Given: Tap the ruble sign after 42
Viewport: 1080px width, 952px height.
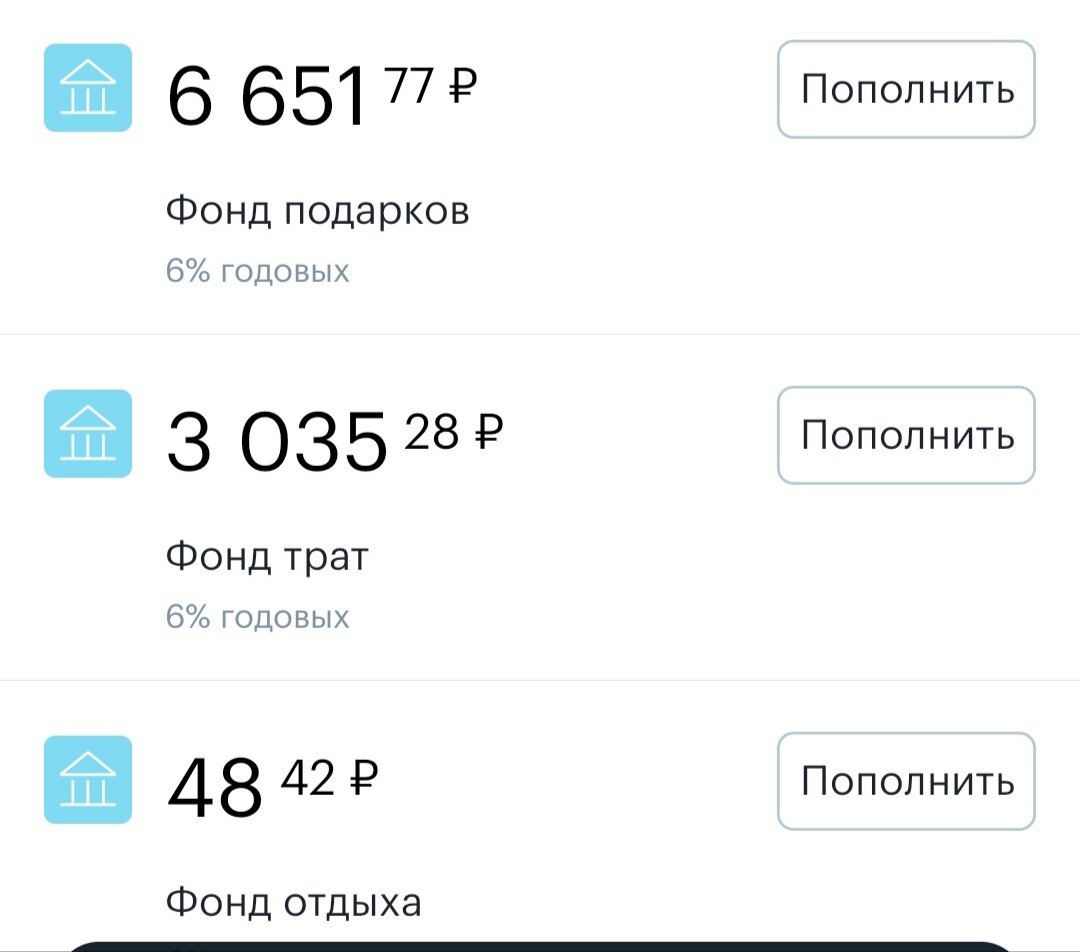Looking at the screenshot, I should pyautogui.click(x=364, y=777).
